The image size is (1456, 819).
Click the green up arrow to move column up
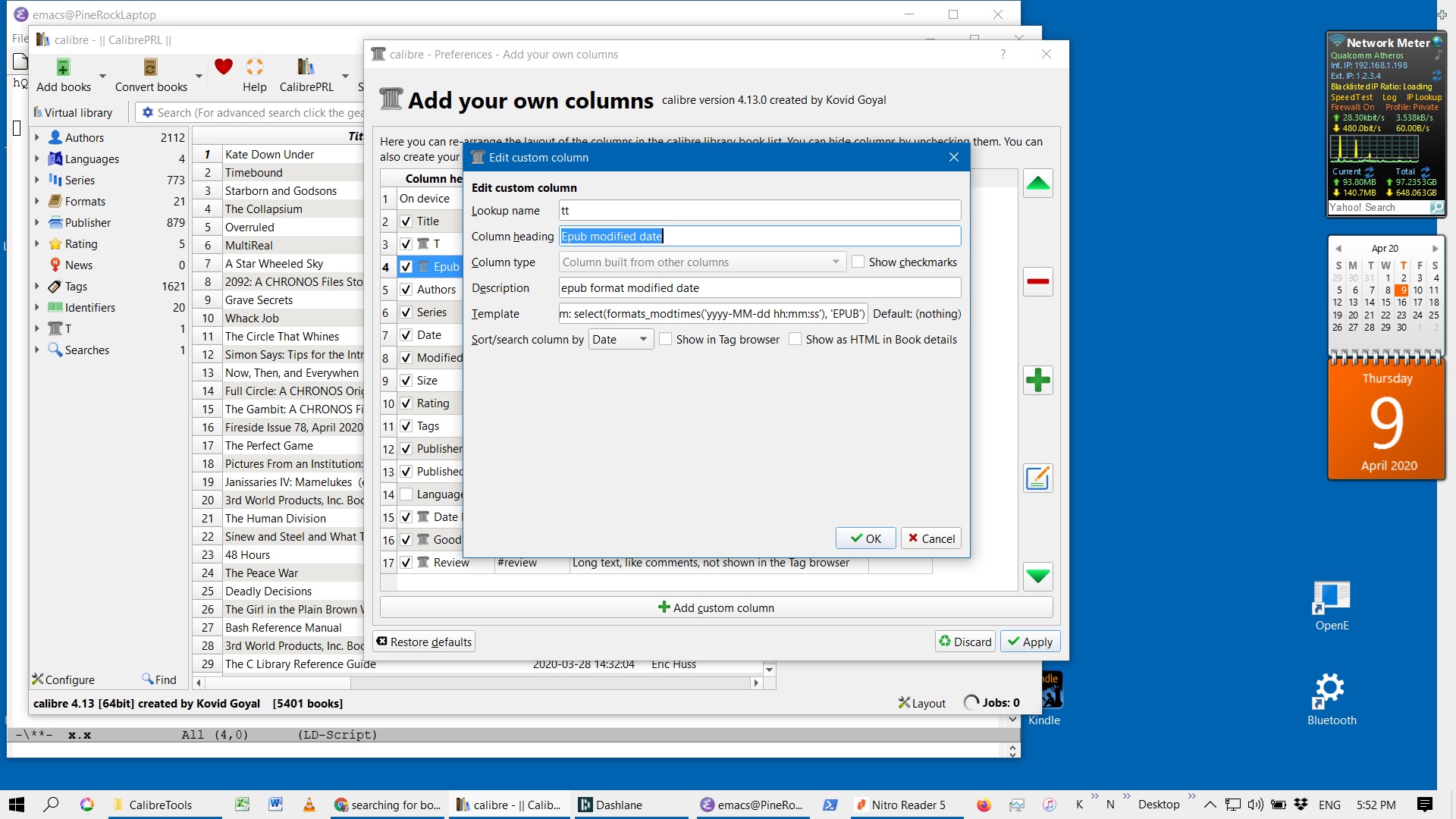coord(1037,184)
